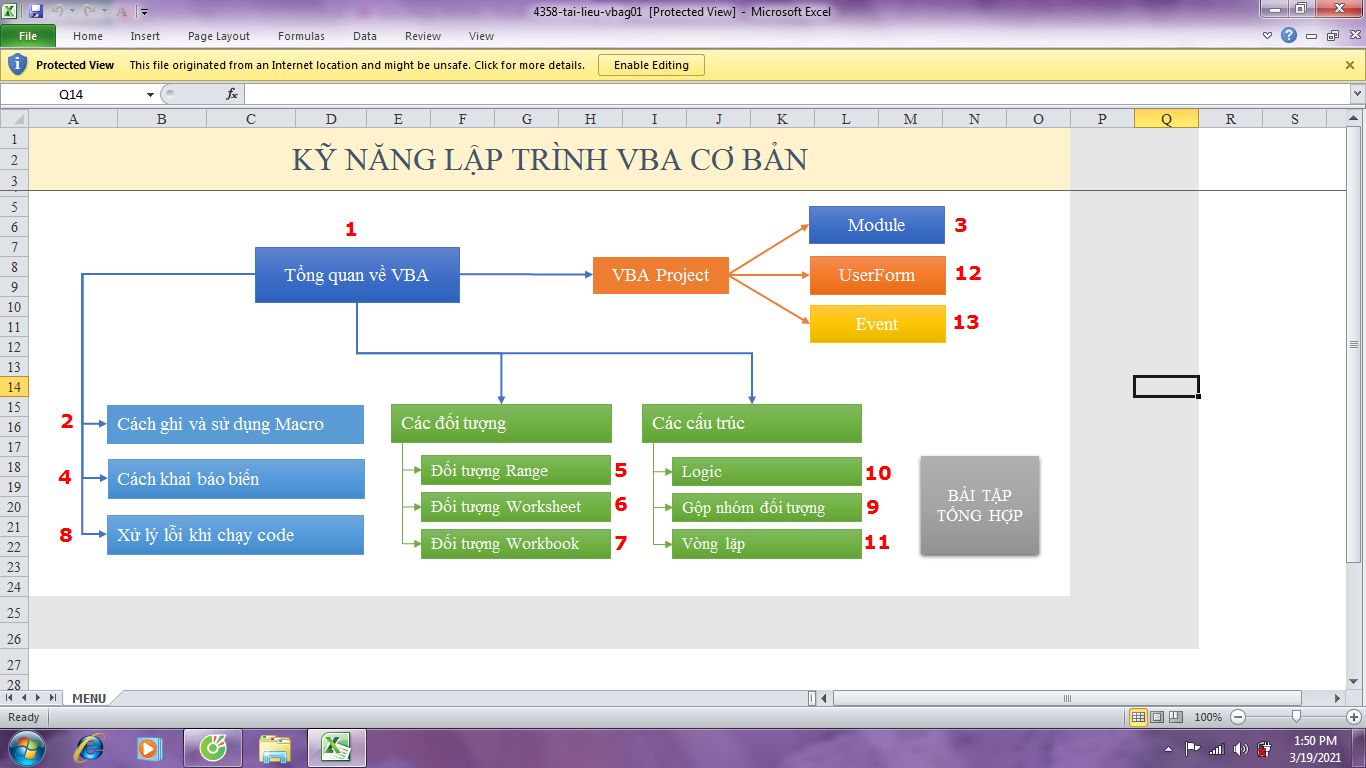This screenshot has height=768, width=1366.
Task: Click the horizontal scrollbar thumb
Action: coord(1067,698)
